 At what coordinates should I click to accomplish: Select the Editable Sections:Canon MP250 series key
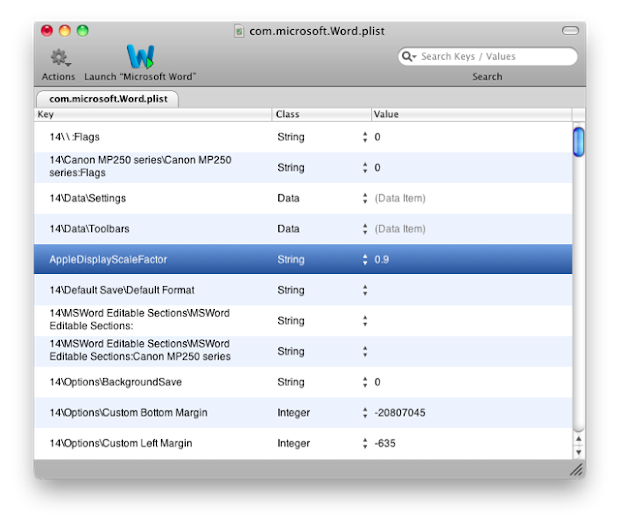point(140,350)
